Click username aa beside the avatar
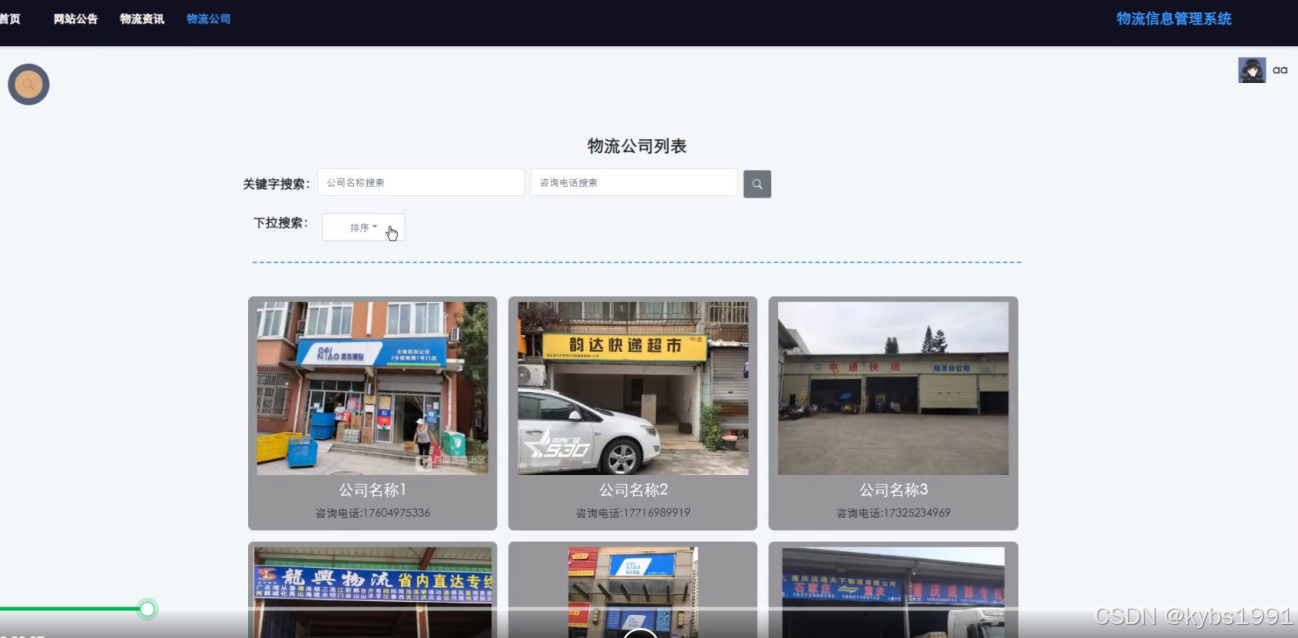This screenshot has width=1298, height=638. click(x=1280, y=70)
